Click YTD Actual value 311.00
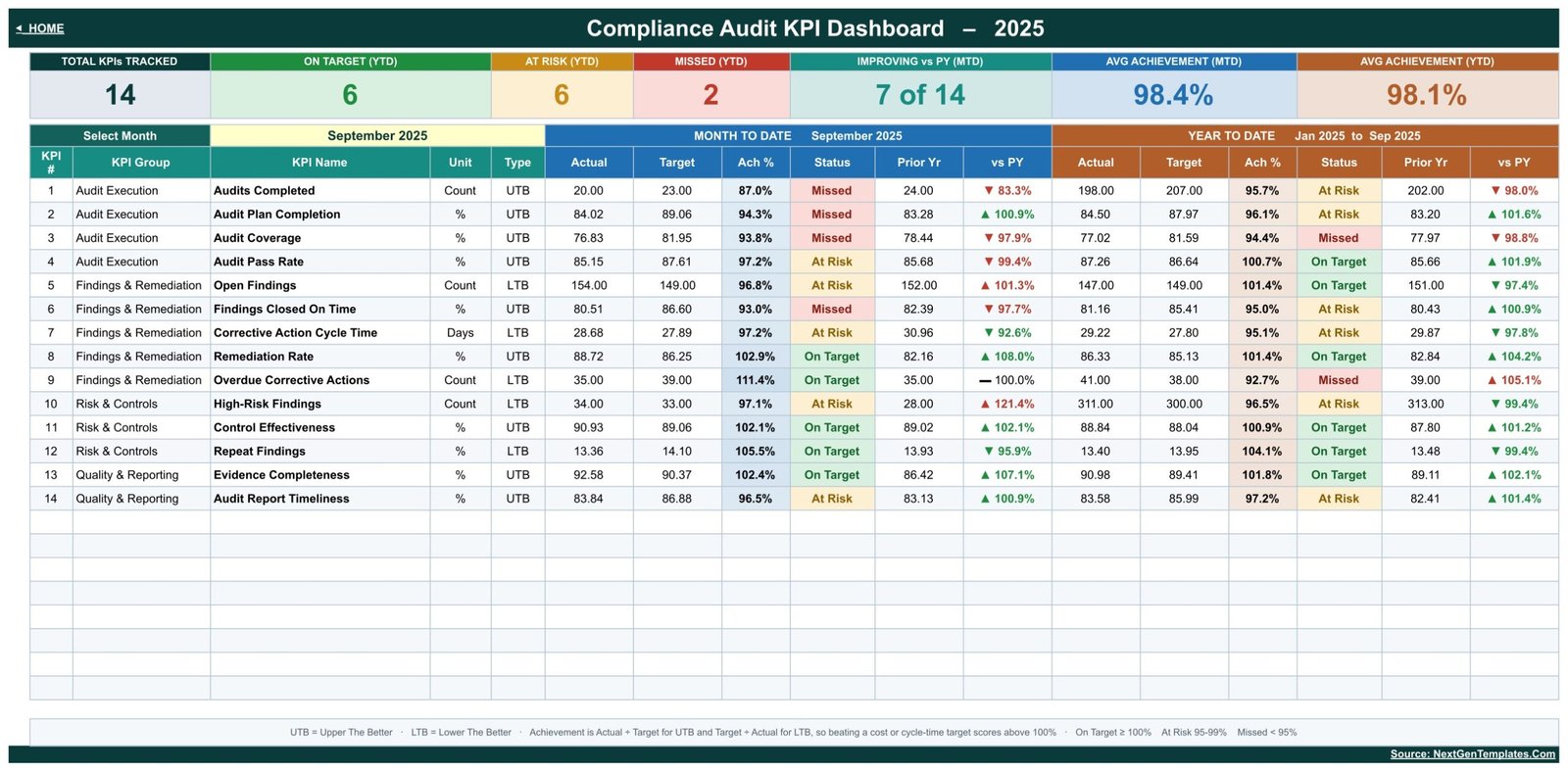This screenshot has height=772, width=1568. tap(1096, 404)
